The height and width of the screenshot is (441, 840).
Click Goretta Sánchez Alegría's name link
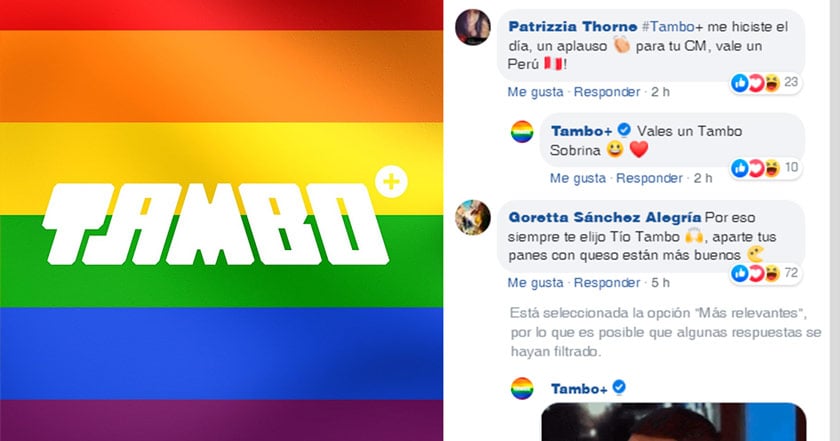click(x=605, y=218)
